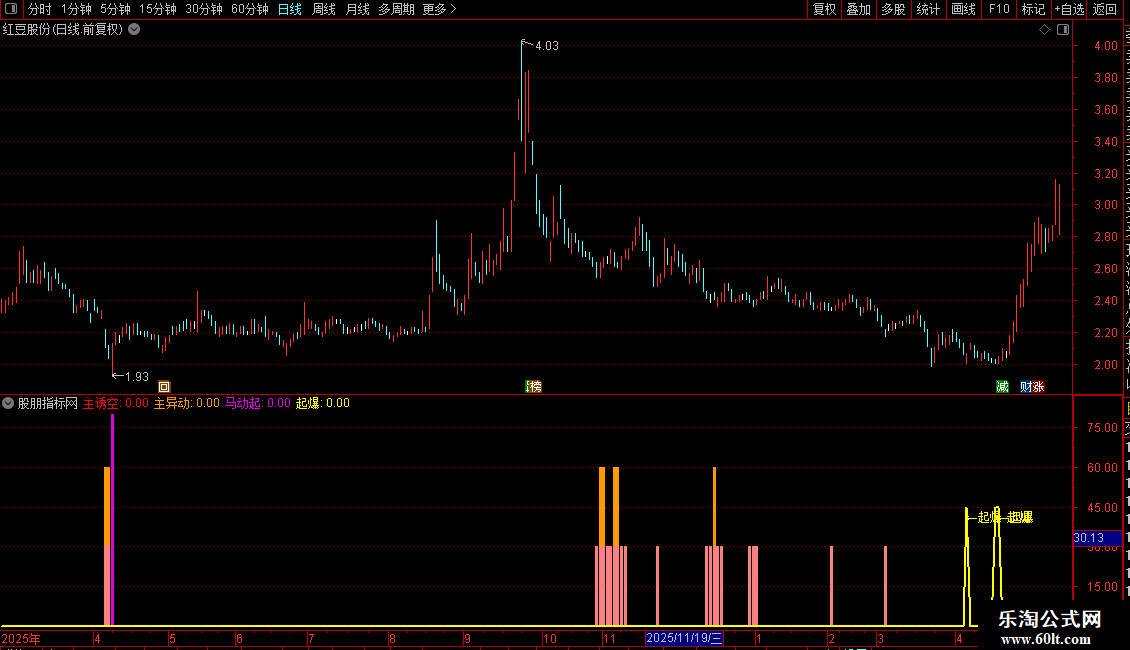1130x650 pixels.
Task: Open F10 company info
Action: click(999, 9)
